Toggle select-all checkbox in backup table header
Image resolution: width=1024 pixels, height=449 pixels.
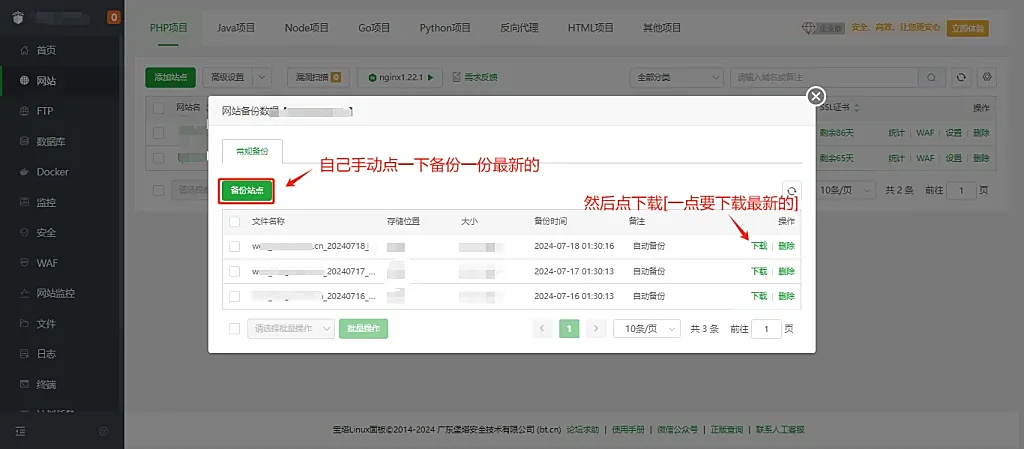point(235,220)
